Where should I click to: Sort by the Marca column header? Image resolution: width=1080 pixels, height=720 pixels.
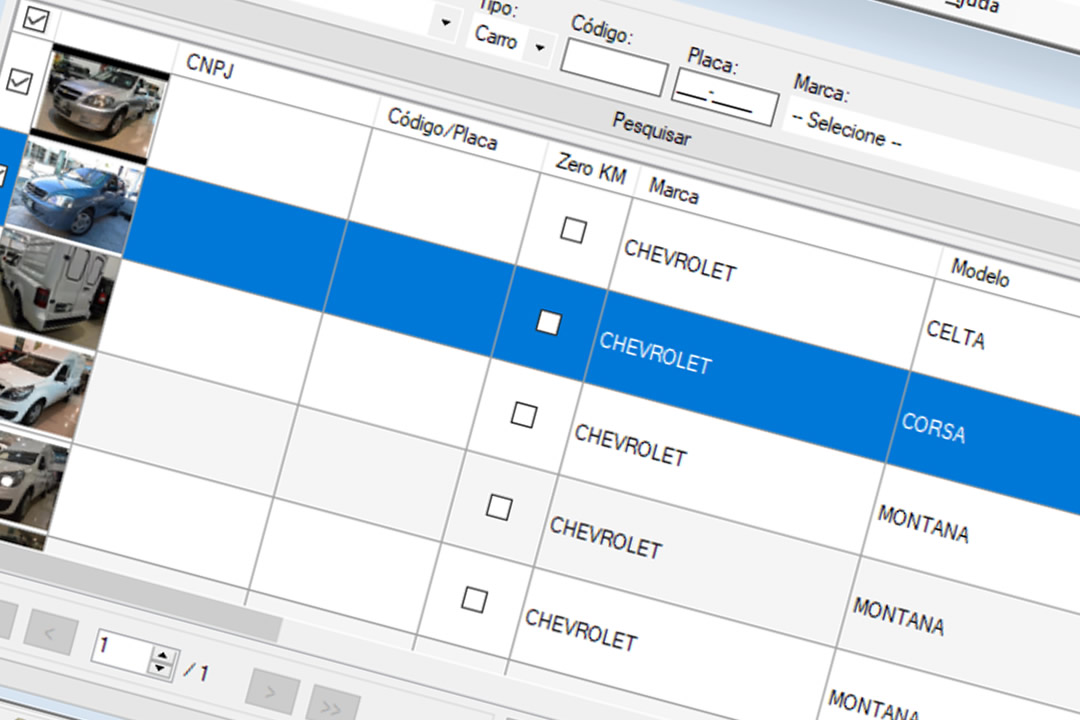click(674, 192)
